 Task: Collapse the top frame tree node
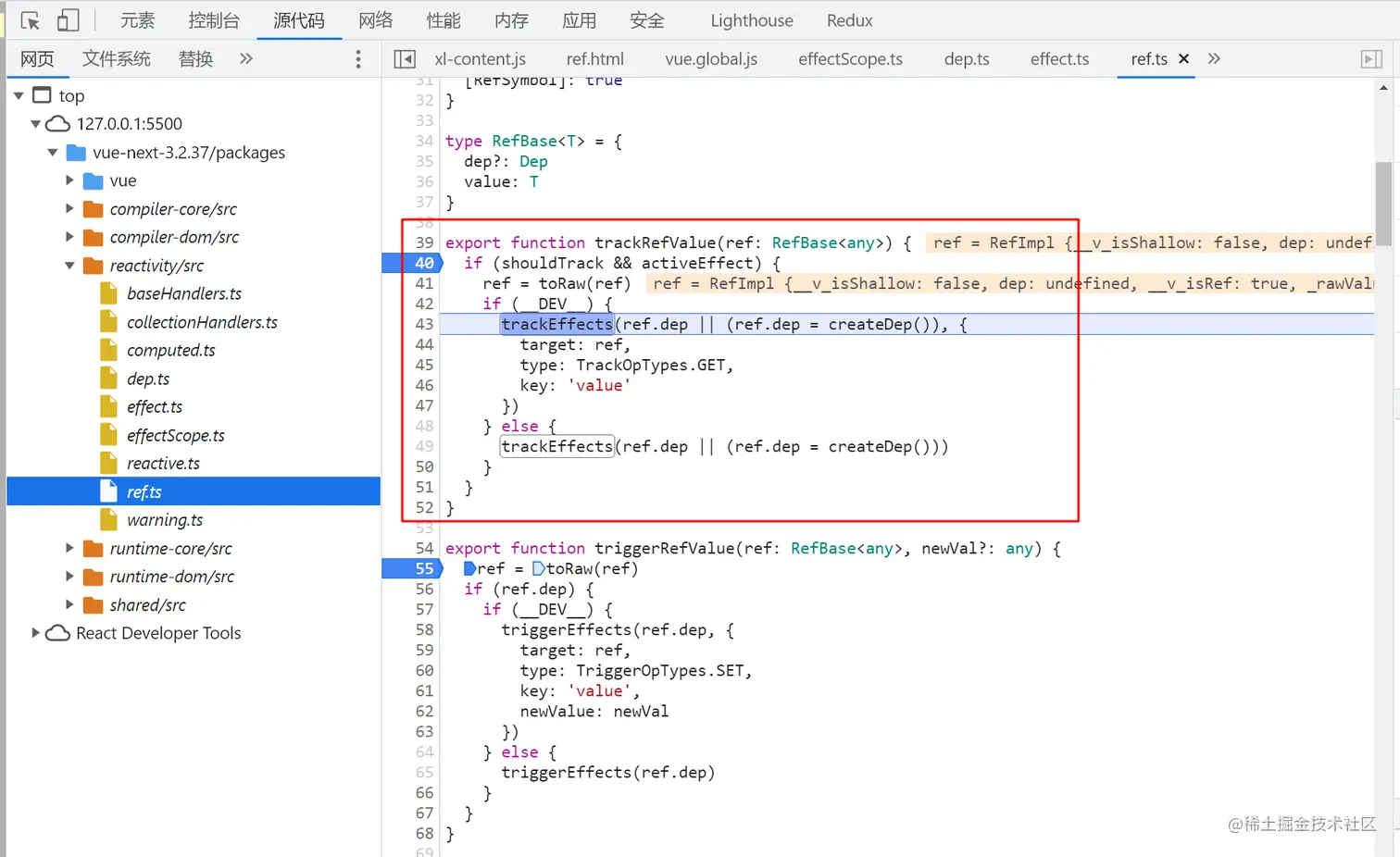[x=19, y=95]
